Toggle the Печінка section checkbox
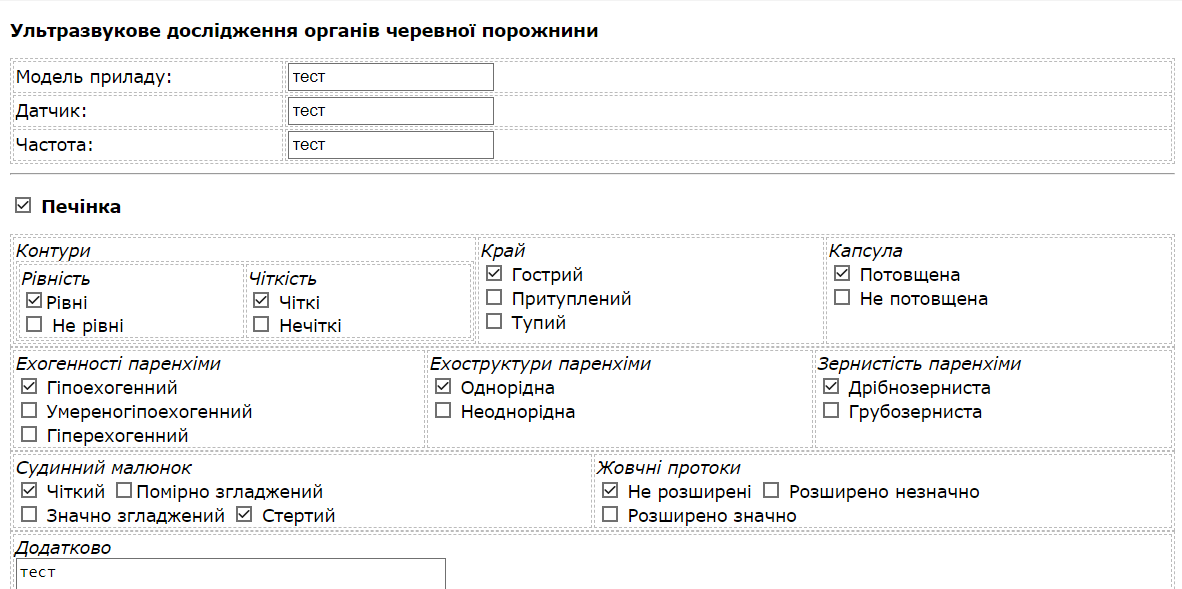Viewport: 1182px width, 589px height. point(23,206)
